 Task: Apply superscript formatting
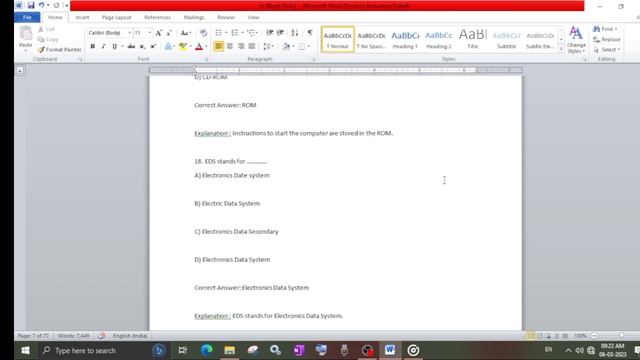(153, 47)
